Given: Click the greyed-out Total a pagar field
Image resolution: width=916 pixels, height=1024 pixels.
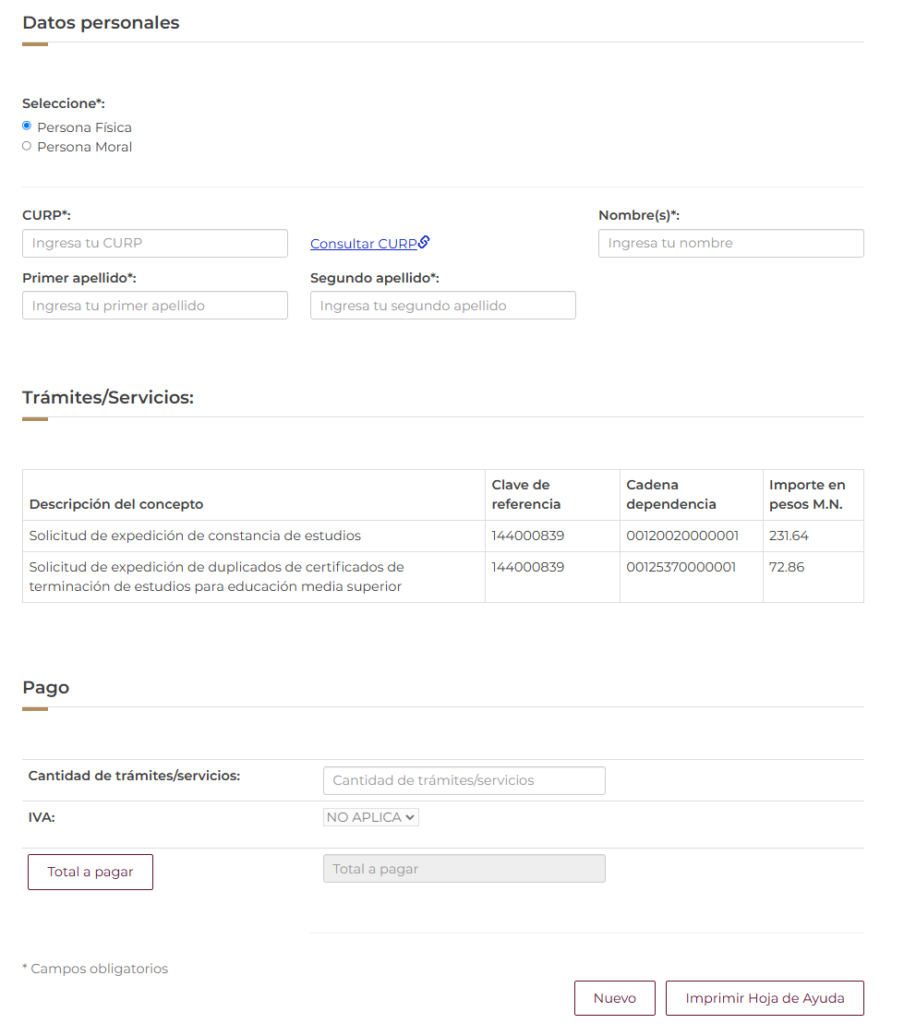Looking at the screenshot, I should 464,869.
